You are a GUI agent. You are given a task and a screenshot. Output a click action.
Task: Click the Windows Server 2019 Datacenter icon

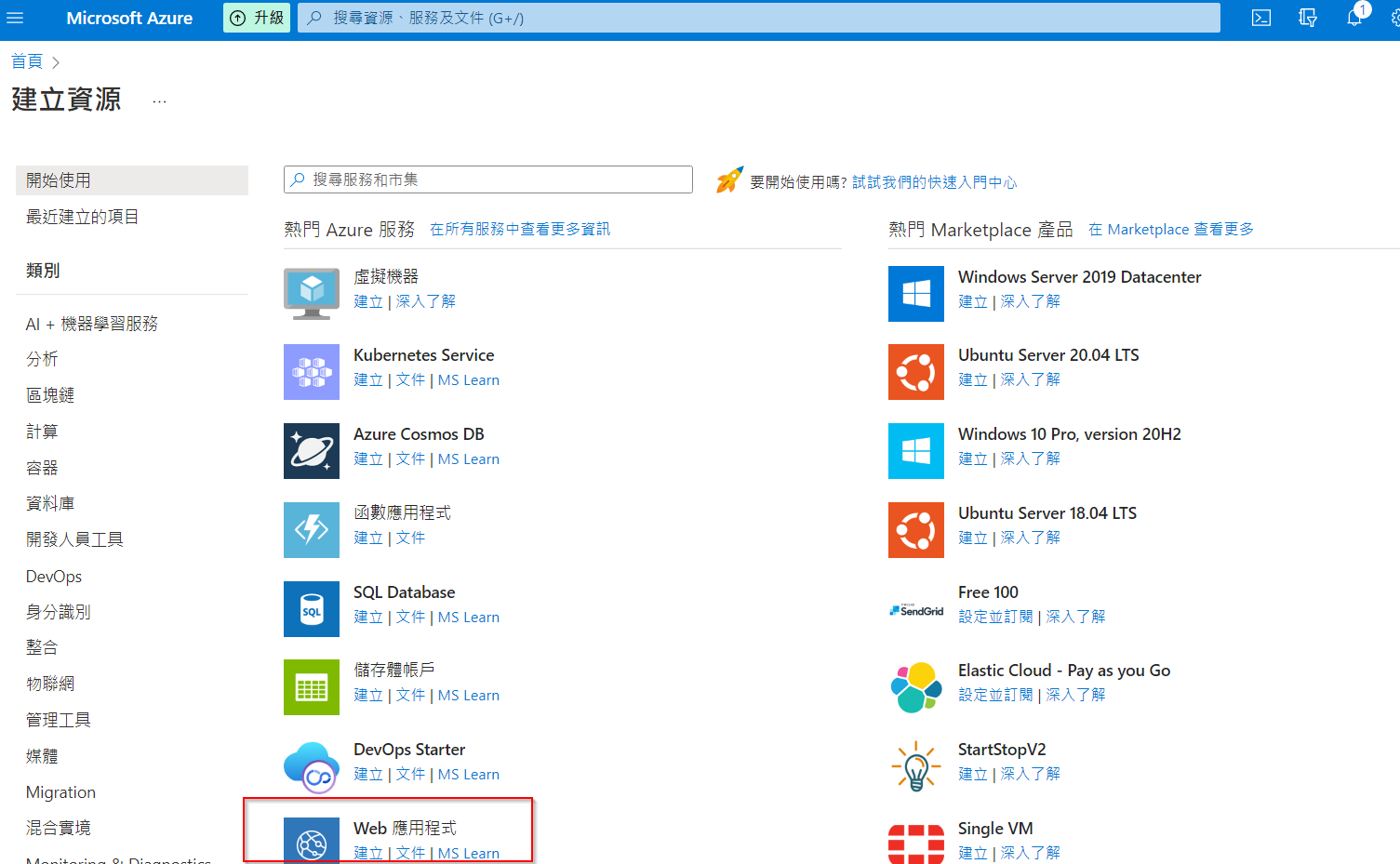coord(916,294)
